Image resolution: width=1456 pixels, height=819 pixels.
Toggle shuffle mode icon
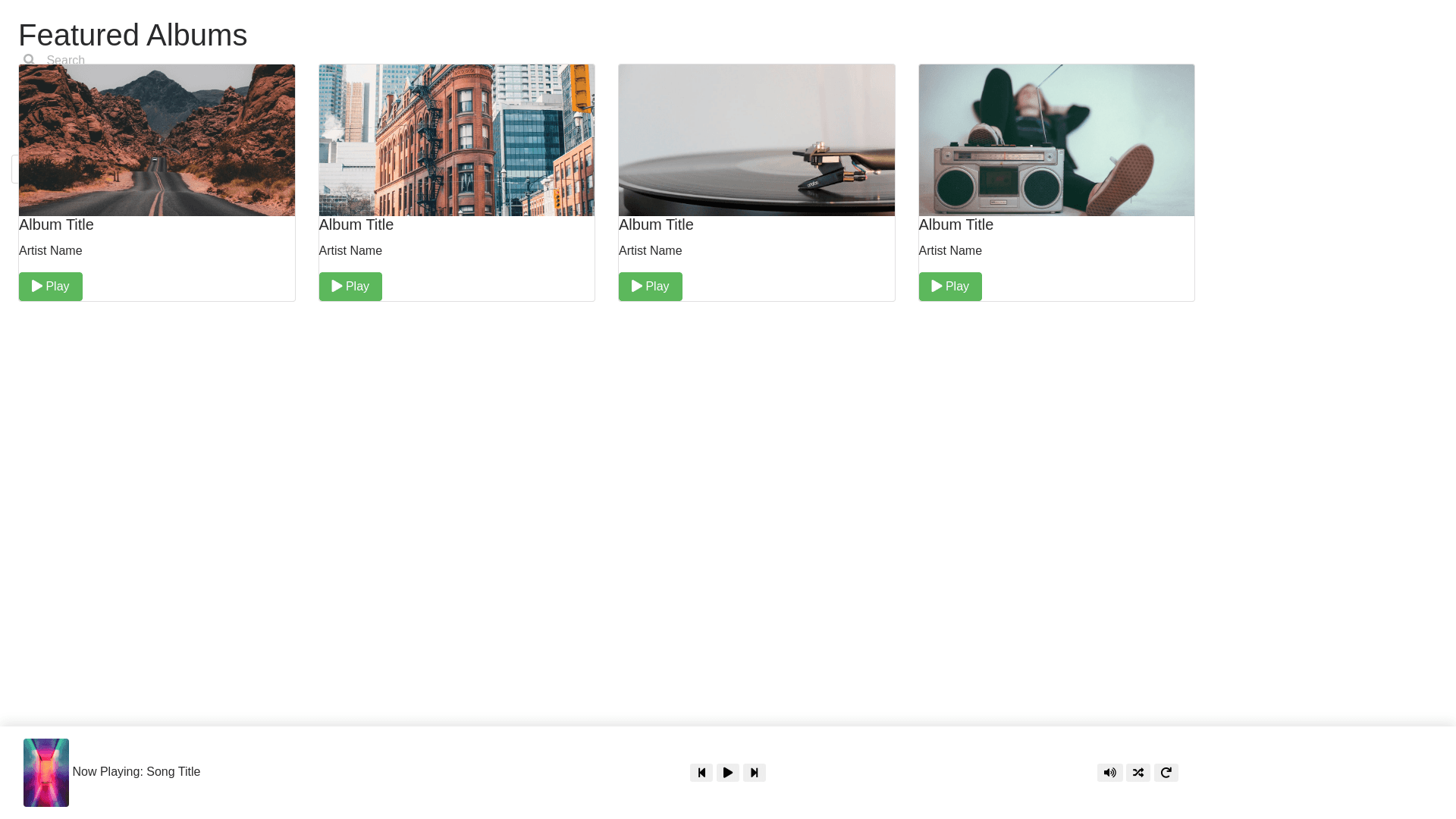coord(1137,772)
